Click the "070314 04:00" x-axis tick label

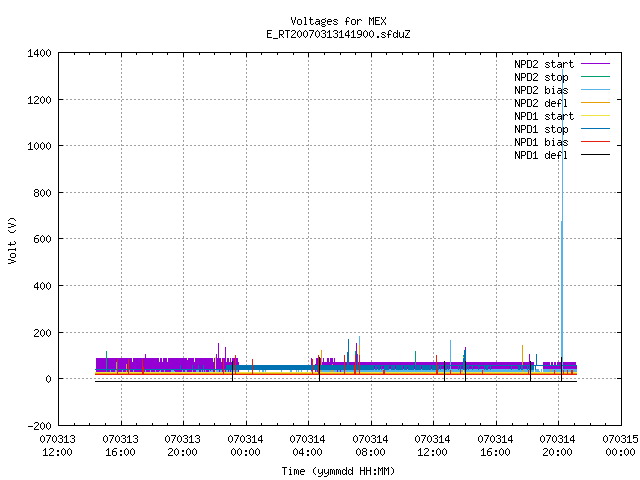307,446
